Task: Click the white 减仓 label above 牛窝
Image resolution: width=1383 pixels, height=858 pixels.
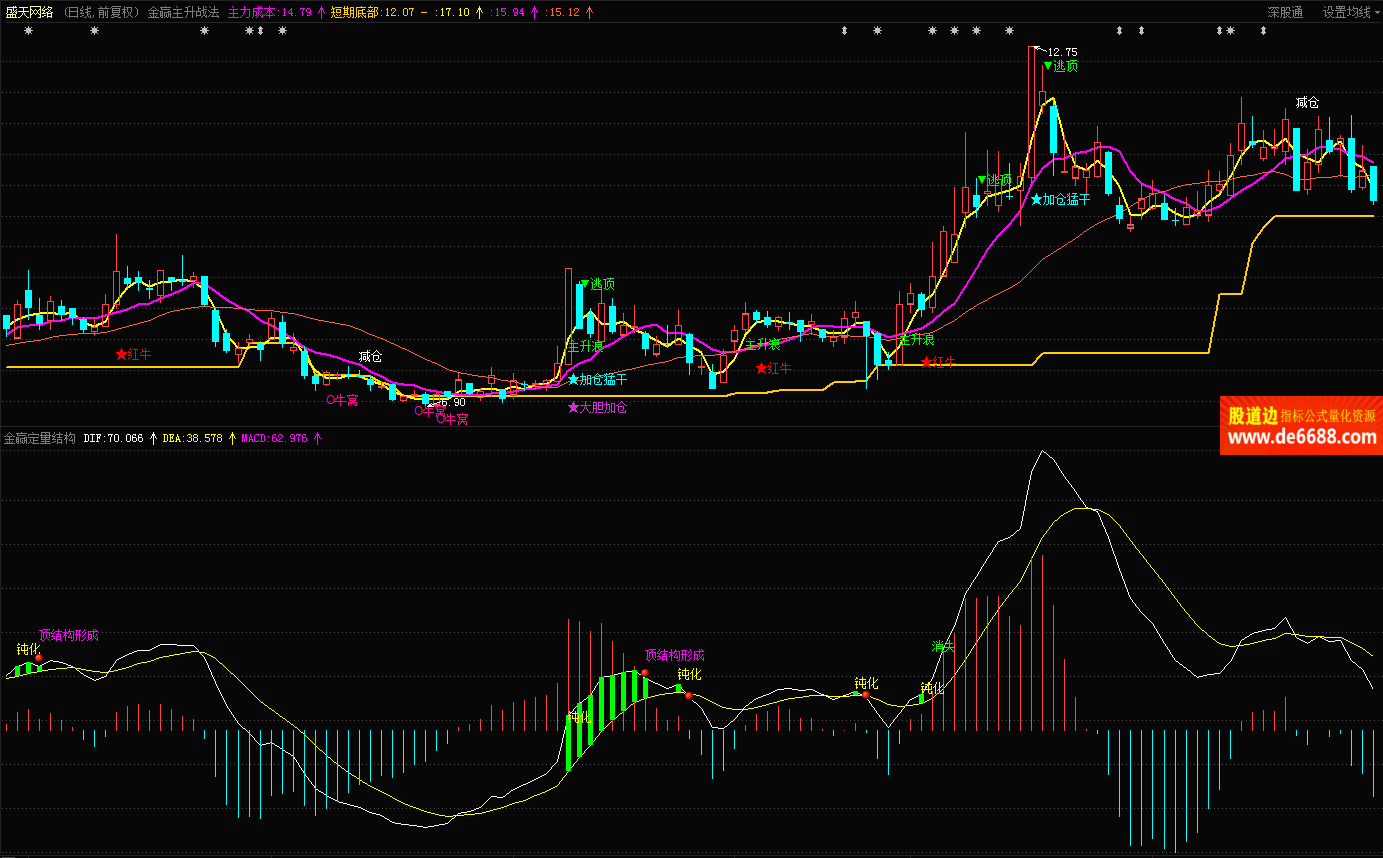Action: pyautogui.click(x=370, y=356)
